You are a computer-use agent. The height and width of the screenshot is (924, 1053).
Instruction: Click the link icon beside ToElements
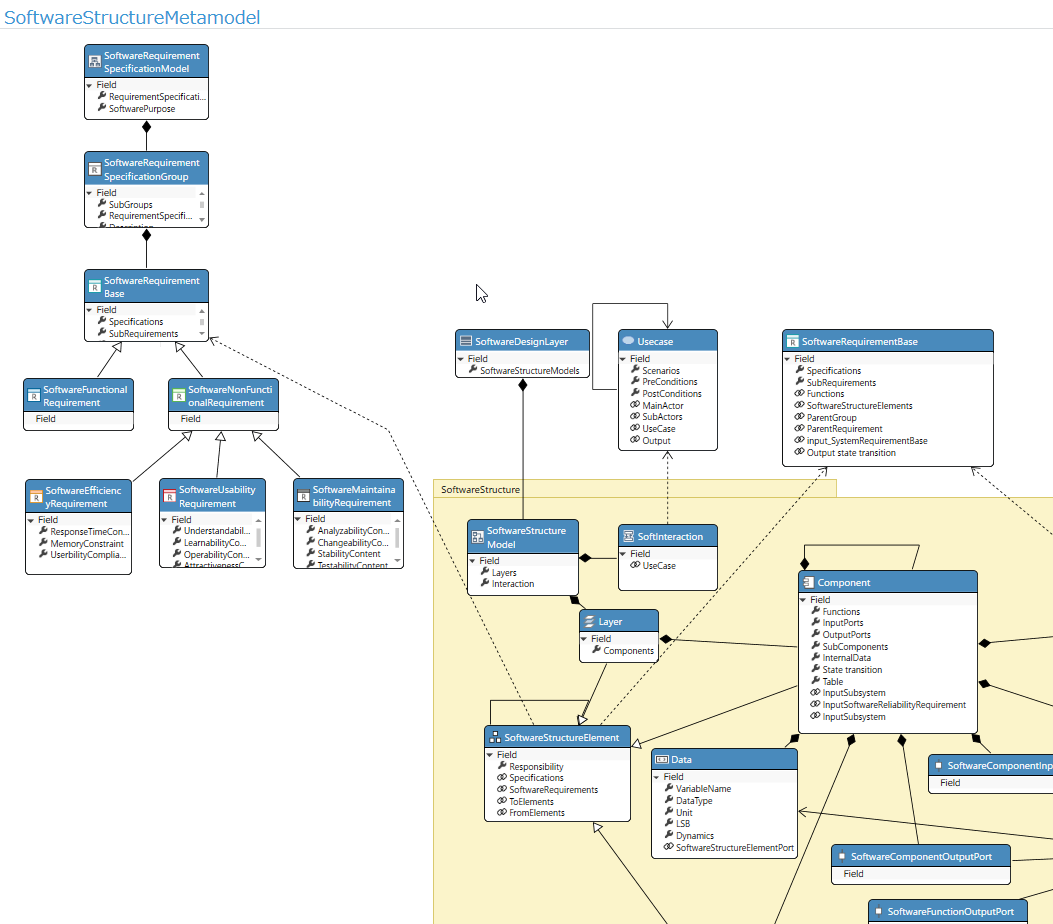point(502,801)
